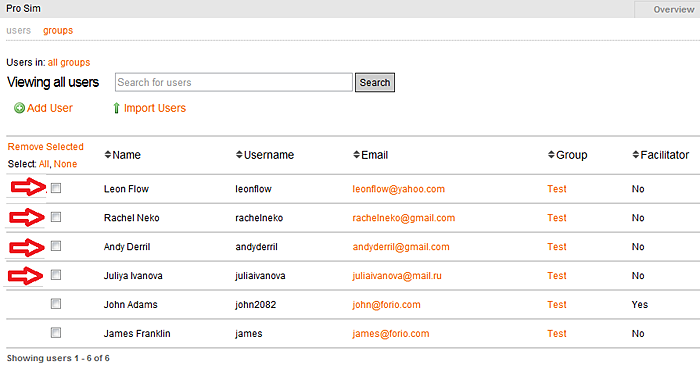Viewport: 700px width, 376px height.
Task: Open email leonflow@yahoo.com
Action: click(399, 189)
